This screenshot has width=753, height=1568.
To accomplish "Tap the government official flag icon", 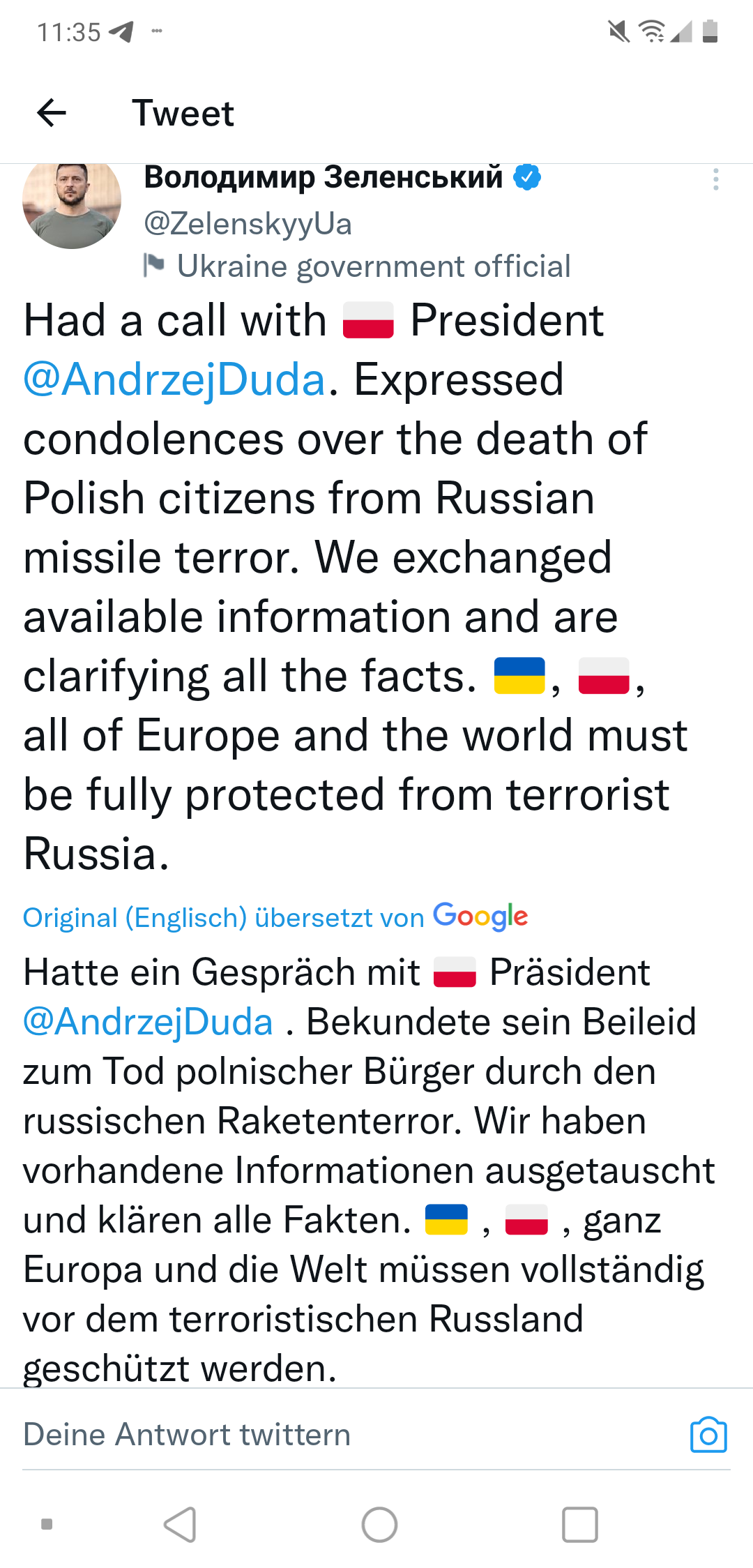I will (154, 266).
